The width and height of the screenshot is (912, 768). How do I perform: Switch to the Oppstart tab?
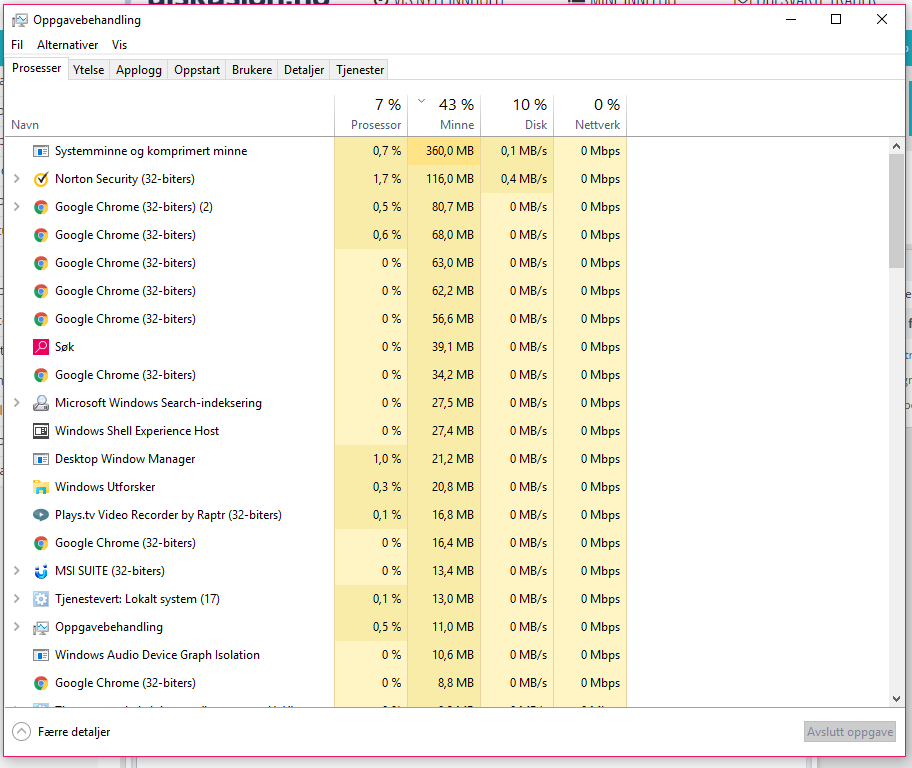tap(197, 70)
